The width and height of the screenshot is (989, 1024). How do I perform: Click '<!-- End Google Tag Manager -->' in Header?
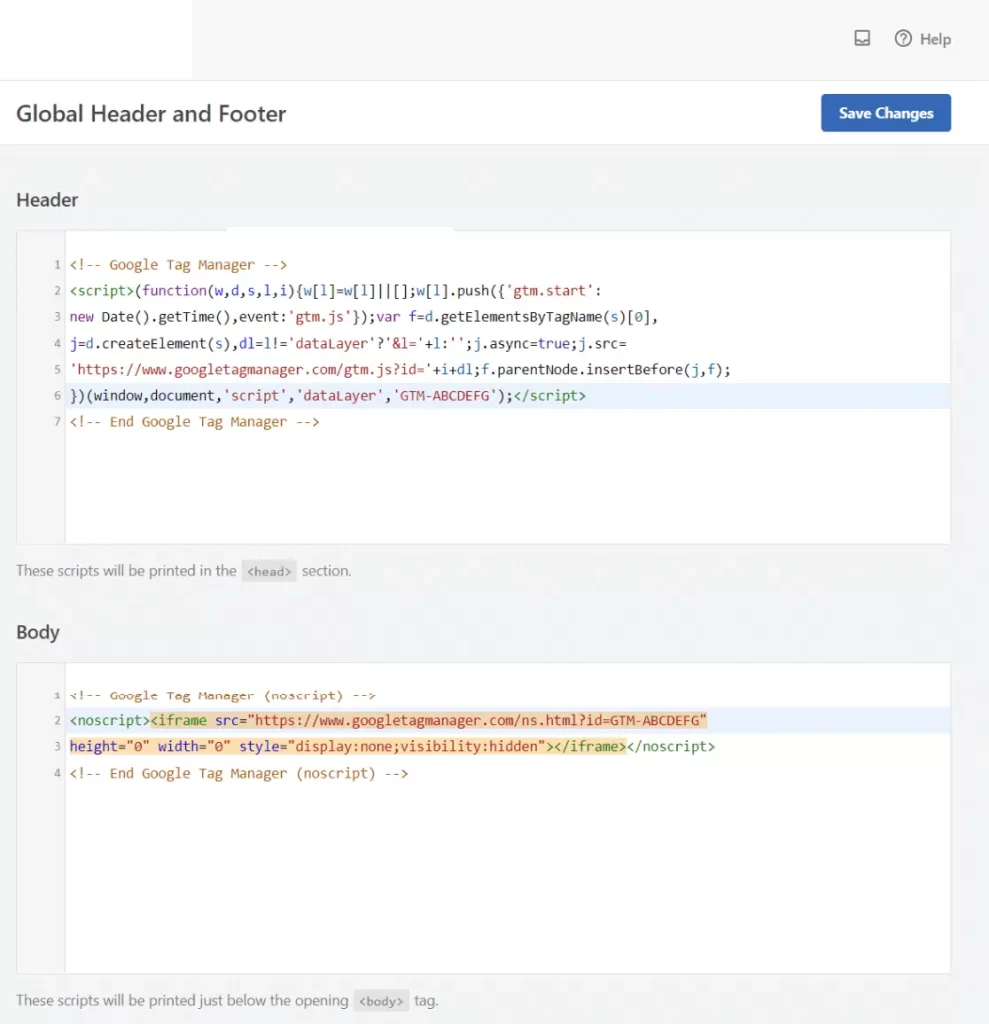tap(195, 422)
